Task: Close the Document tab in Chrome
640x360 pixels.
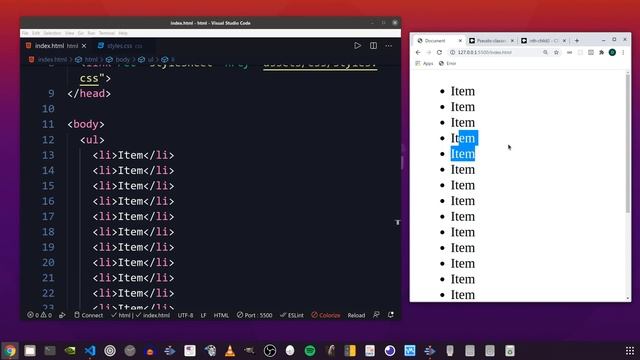Action: click(460, 41)
